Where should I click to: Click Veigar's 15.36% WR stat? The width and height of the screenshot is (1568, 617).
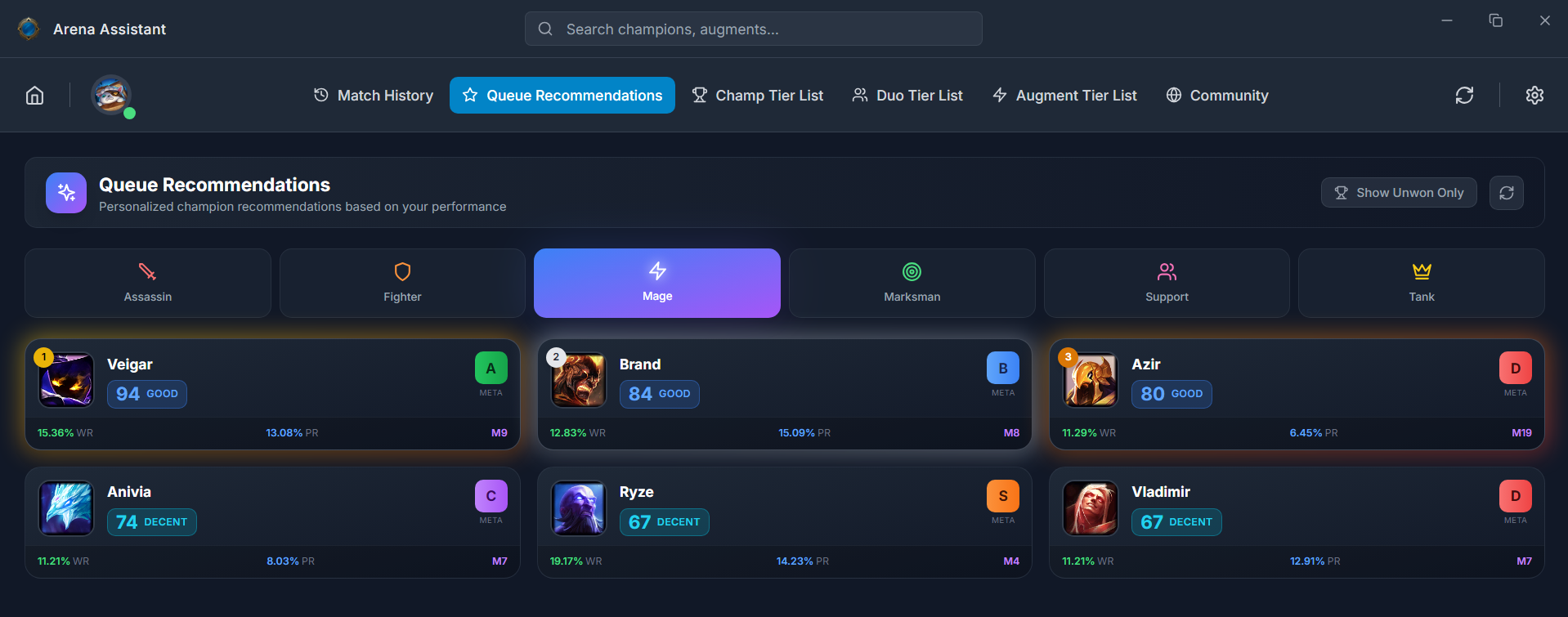point(65,433)
